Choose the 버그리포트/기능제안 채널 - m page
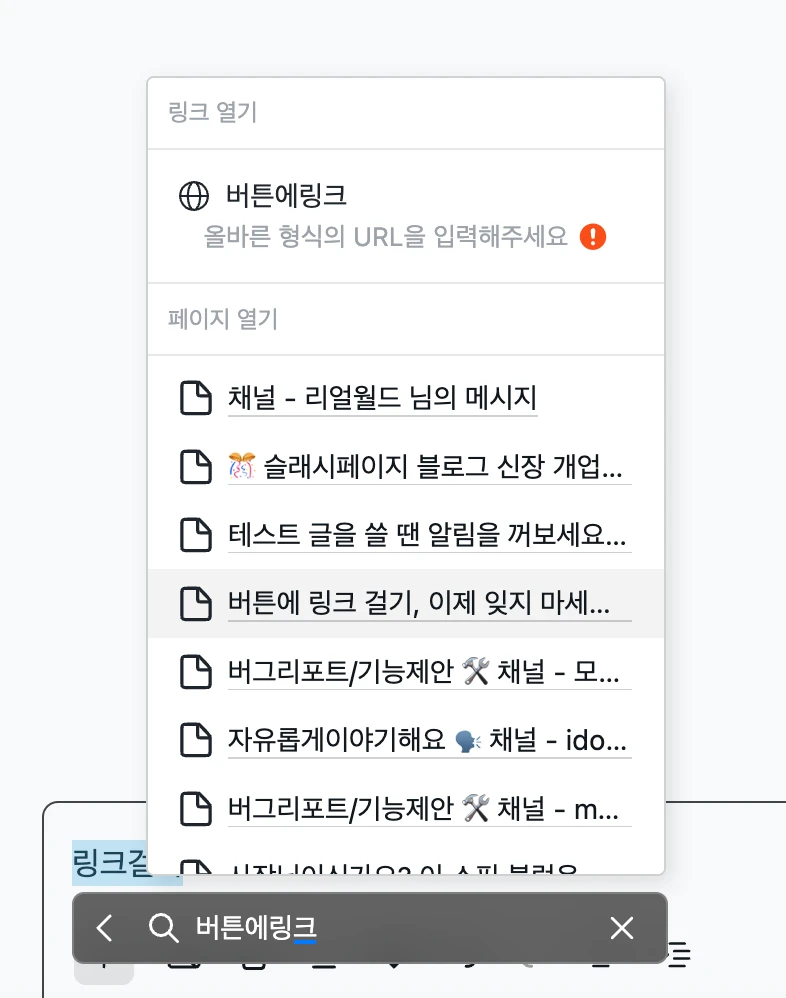Screen dimensions: 786x998 point(429,808)
